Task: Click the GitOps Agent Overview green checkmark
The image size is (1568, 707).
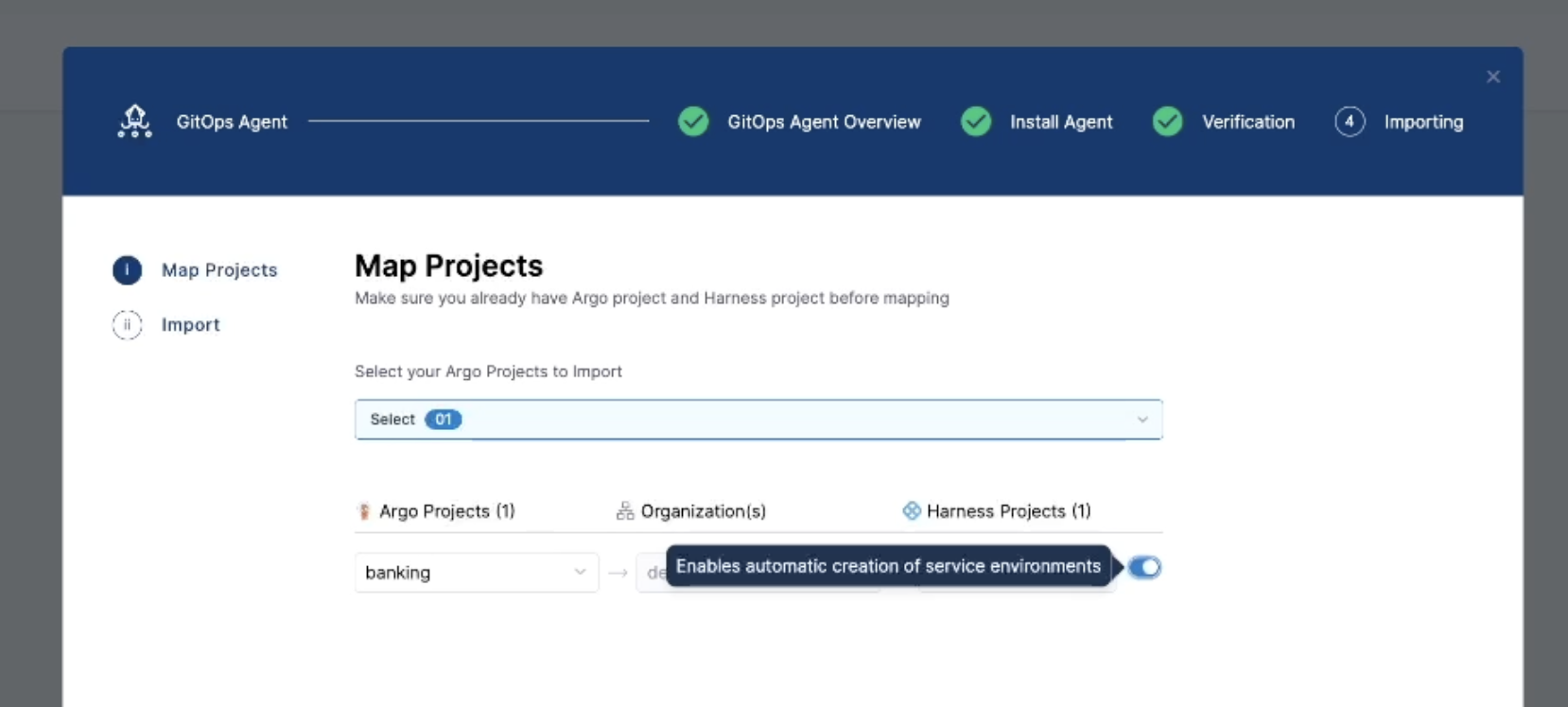Action: pos(693,122)
